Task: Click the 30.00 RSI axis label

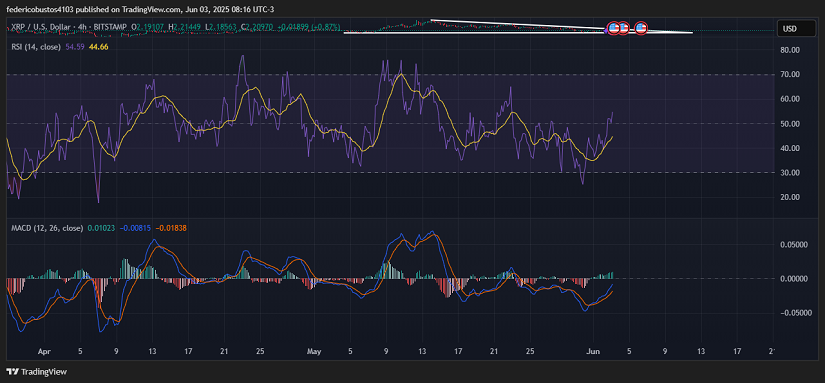Action: [791, 173]
